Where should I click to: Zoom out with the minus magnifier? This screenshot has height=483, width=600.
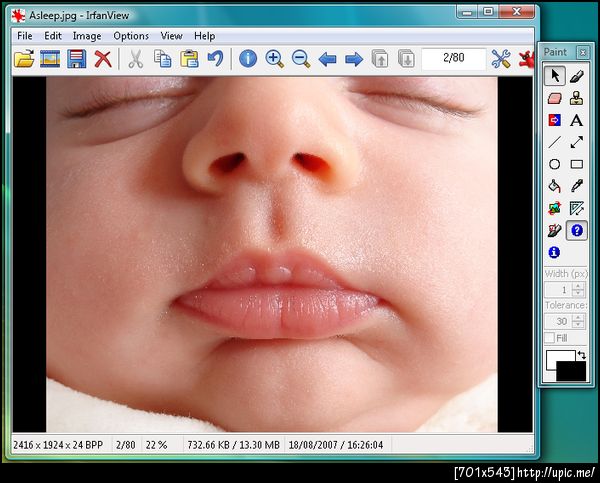point(301,59)
